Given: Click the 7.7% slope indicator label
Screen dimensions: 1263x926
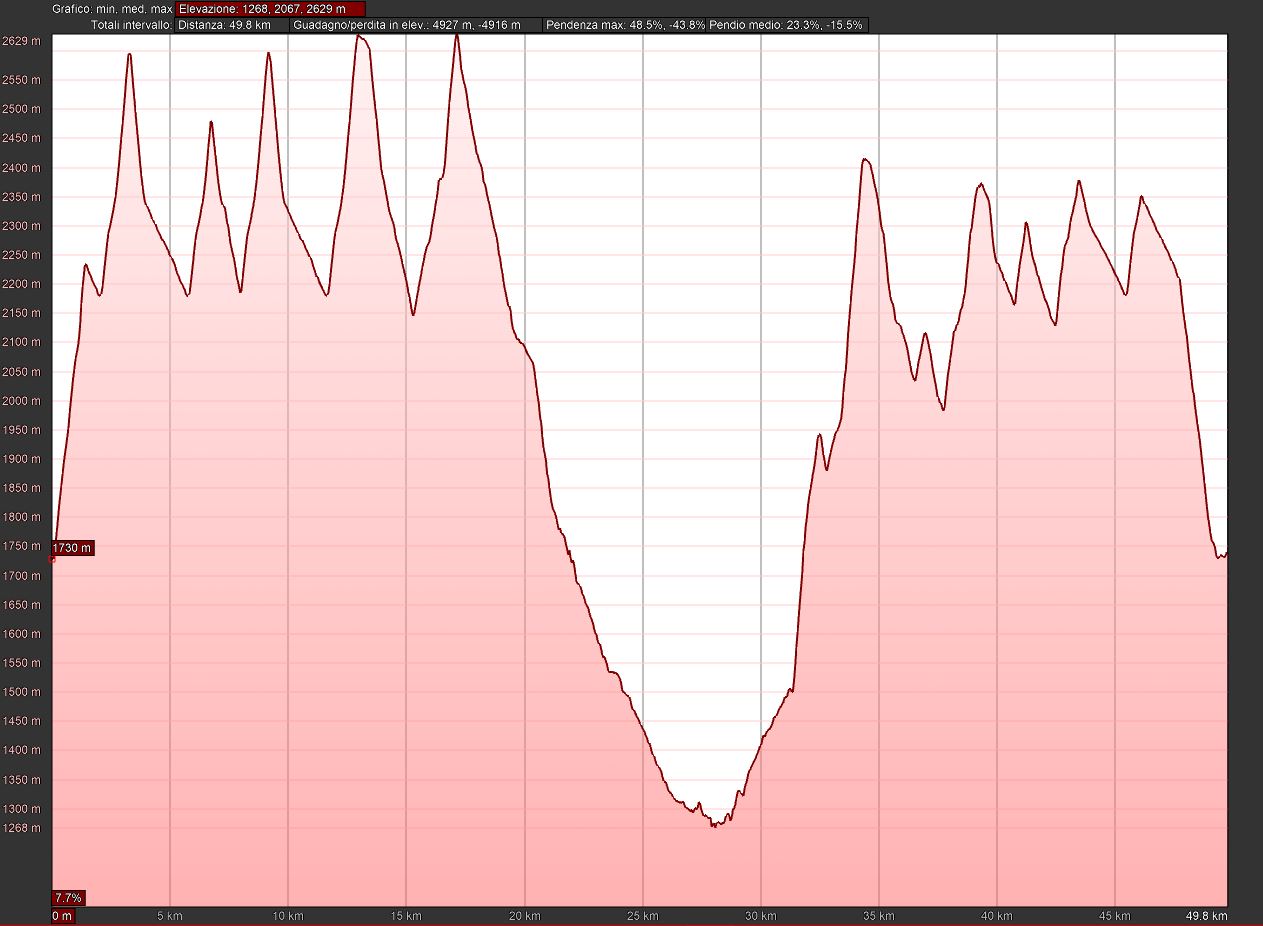Looking at the screenshot, I should click(x=68, y=897).
